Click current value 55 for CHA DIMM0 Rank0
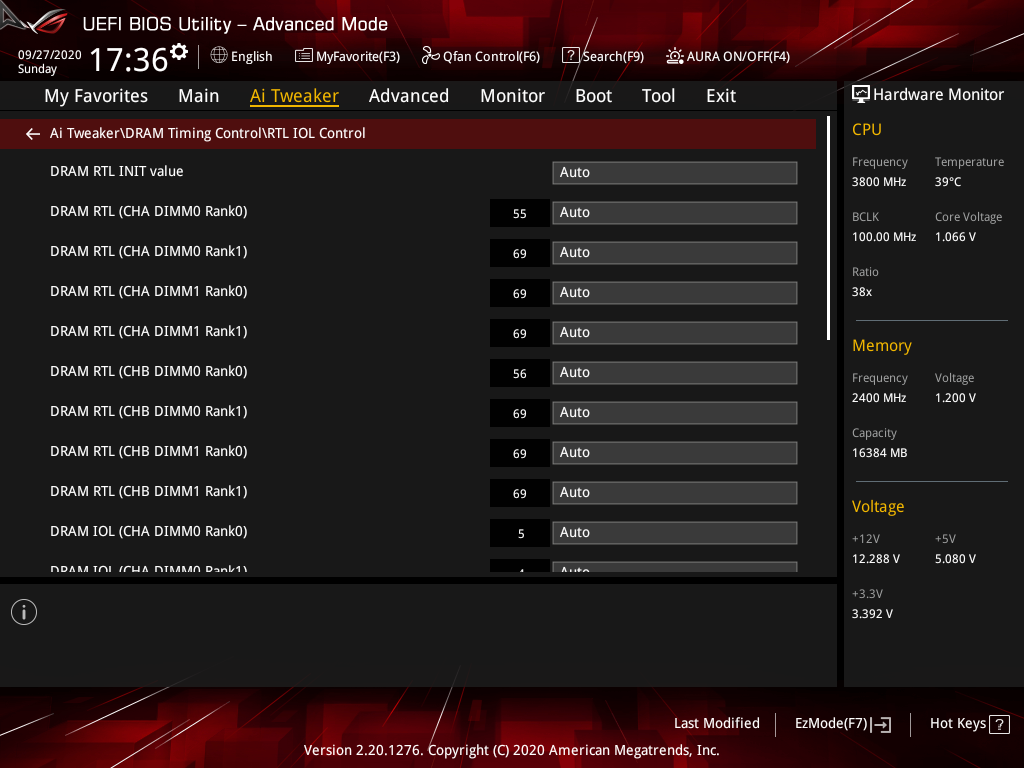 [520, 214]
